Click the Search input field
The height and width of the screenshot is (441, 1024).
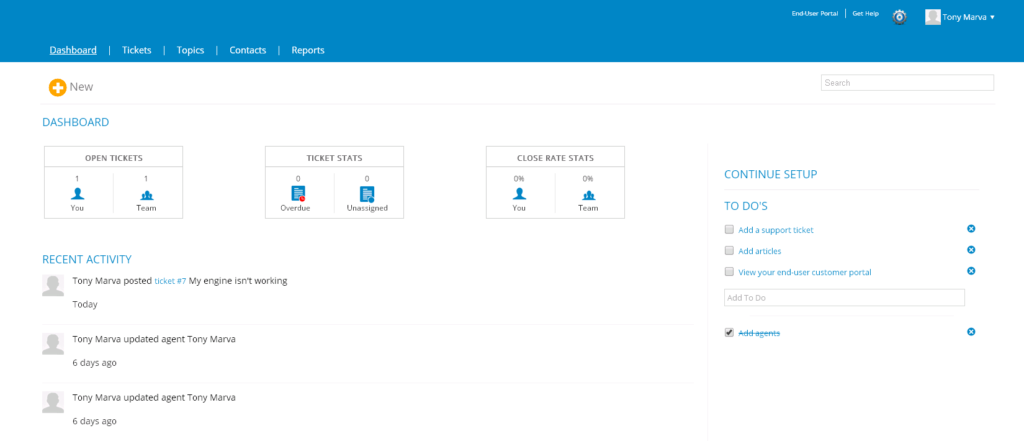click(x=907, y=82)
